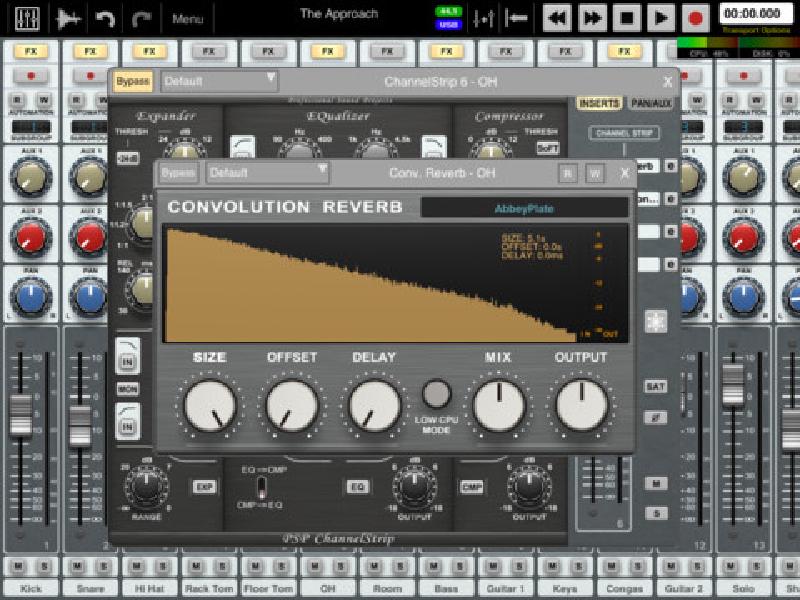
Task: Toggle the MON button in ChannelStrip
Action: point(128,389)
